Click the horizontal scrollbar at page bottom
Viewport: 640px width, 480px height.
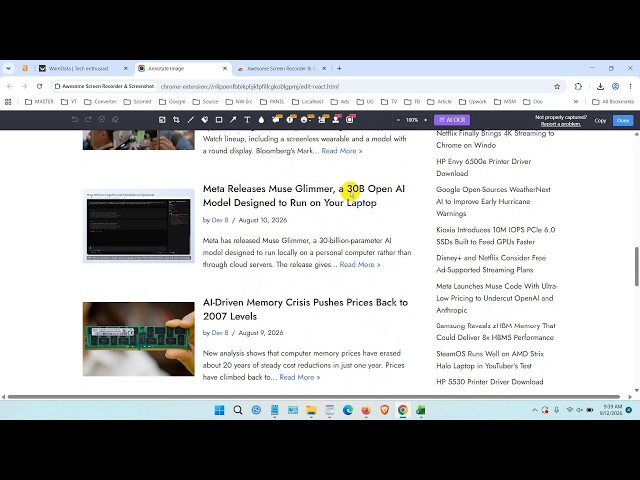click(313, 396)
